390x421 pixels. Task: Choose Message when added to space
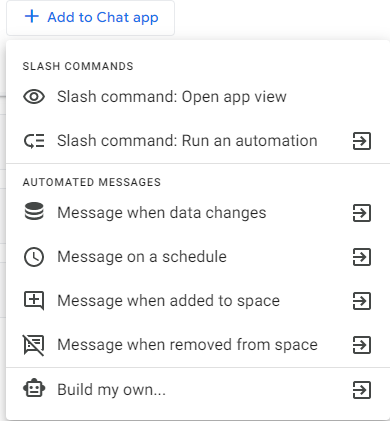click(x=198, y=301)
